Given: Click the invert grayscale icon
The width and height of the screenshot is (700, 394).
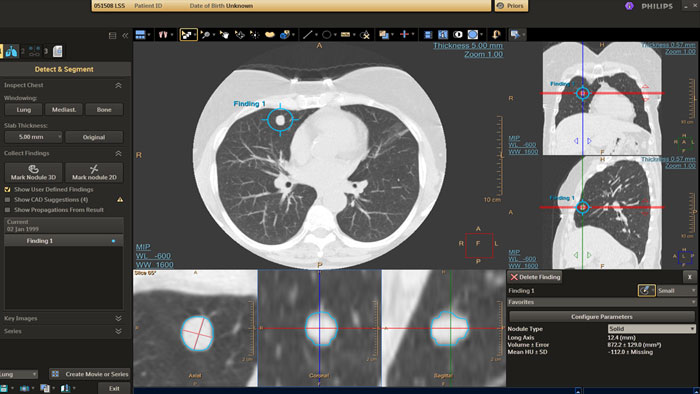Looking at the screenshot, I should pyautogui.click(x=458, y=34).
